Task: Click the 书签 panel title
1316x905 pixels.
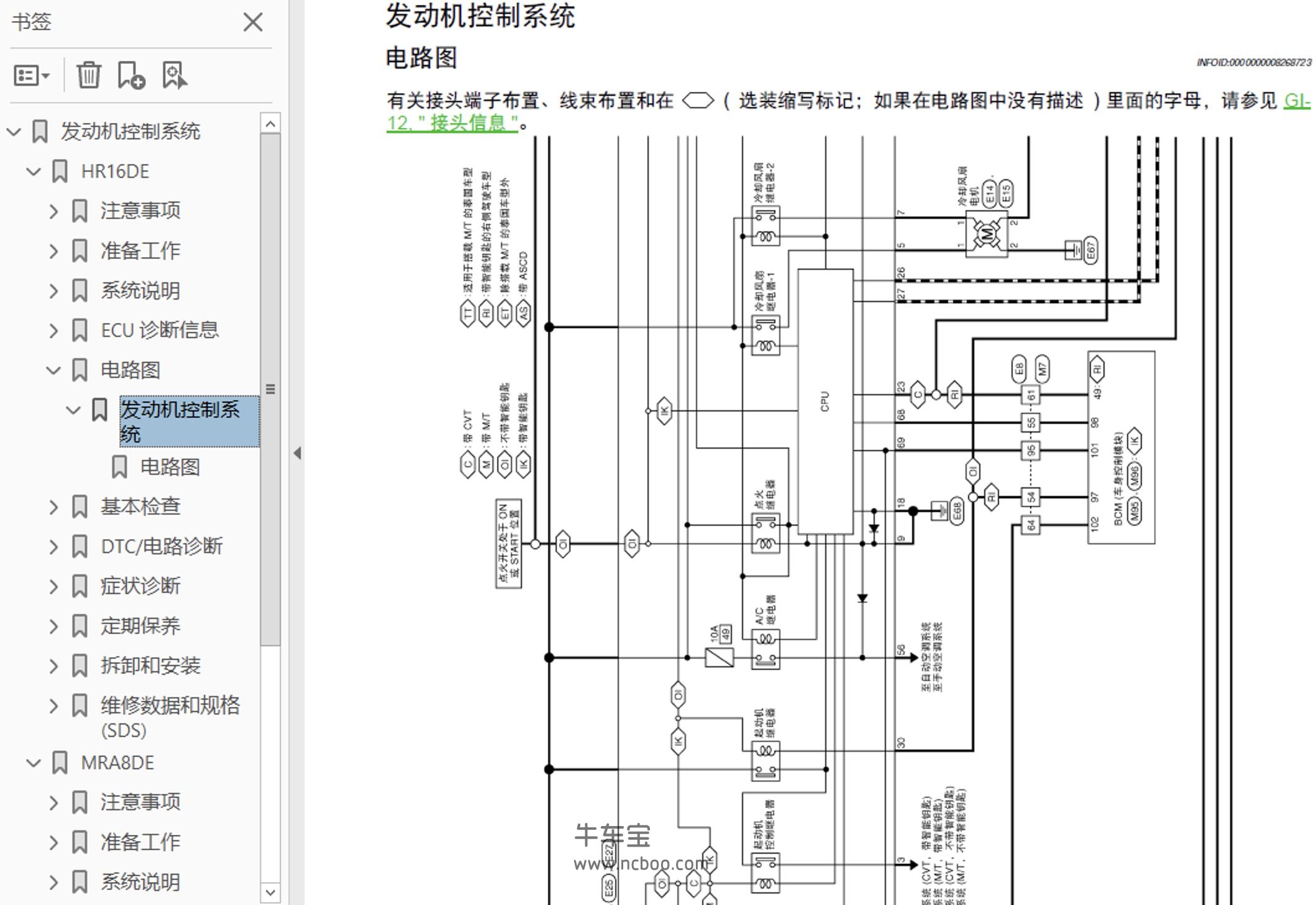Action: point(32,22)
